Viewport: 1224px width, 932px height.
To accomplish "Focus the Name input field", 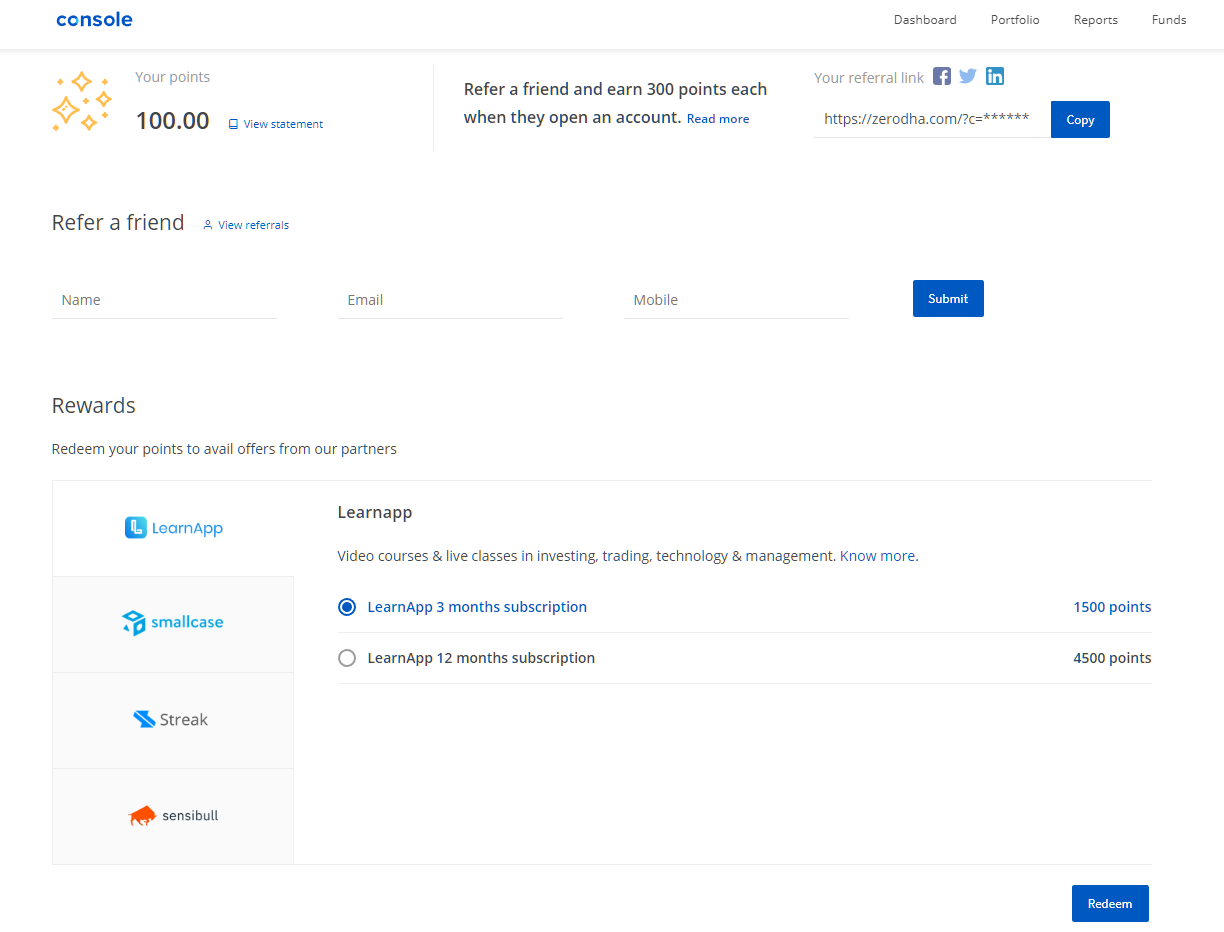I will 164,300.
